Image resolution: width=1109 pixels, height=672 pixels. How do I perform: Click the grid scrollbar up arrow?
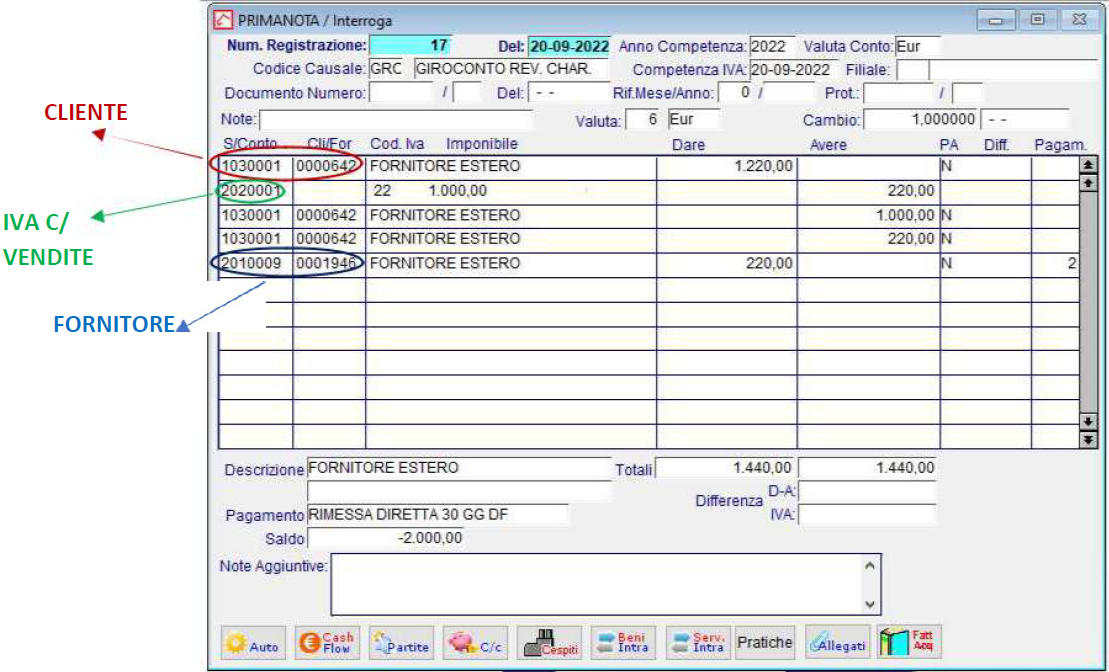(x=1088, y=183)
